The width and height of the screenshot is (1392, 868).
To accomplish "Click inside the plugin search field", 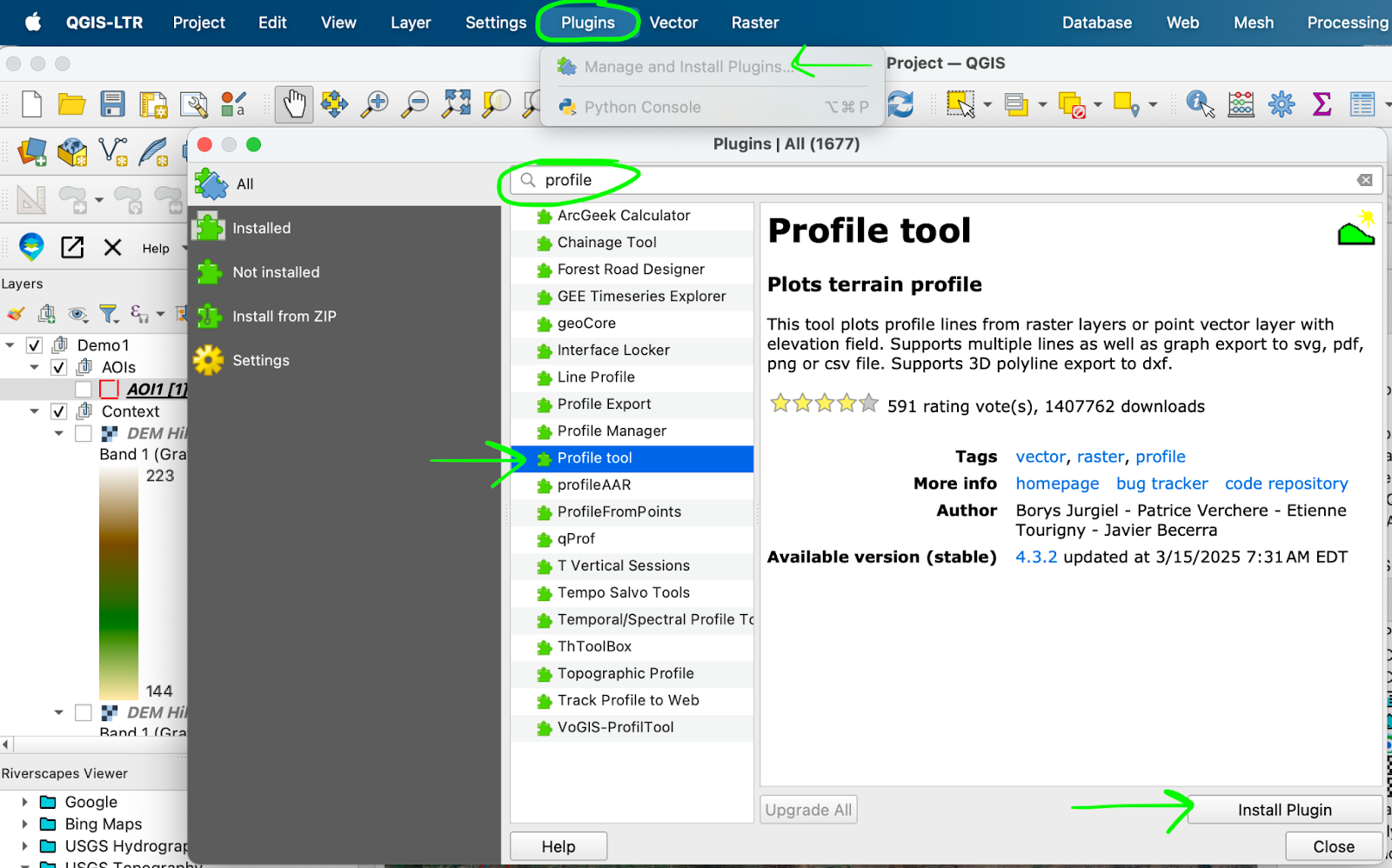I will (x=946, y=180).
